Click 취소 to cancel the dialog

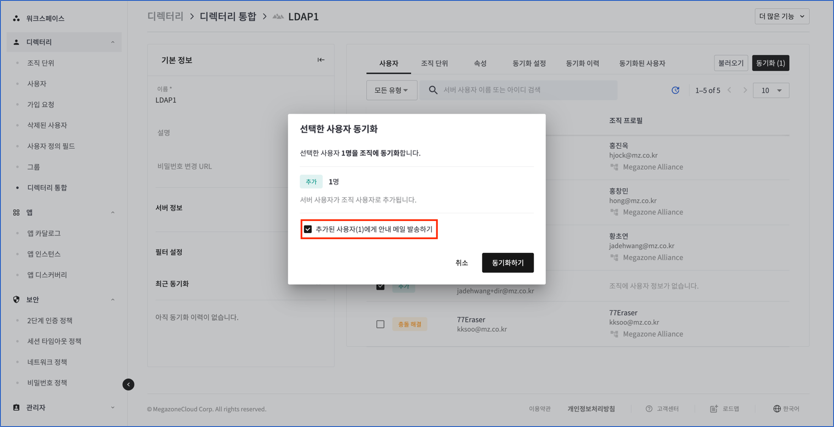click(x=461, y=263)
